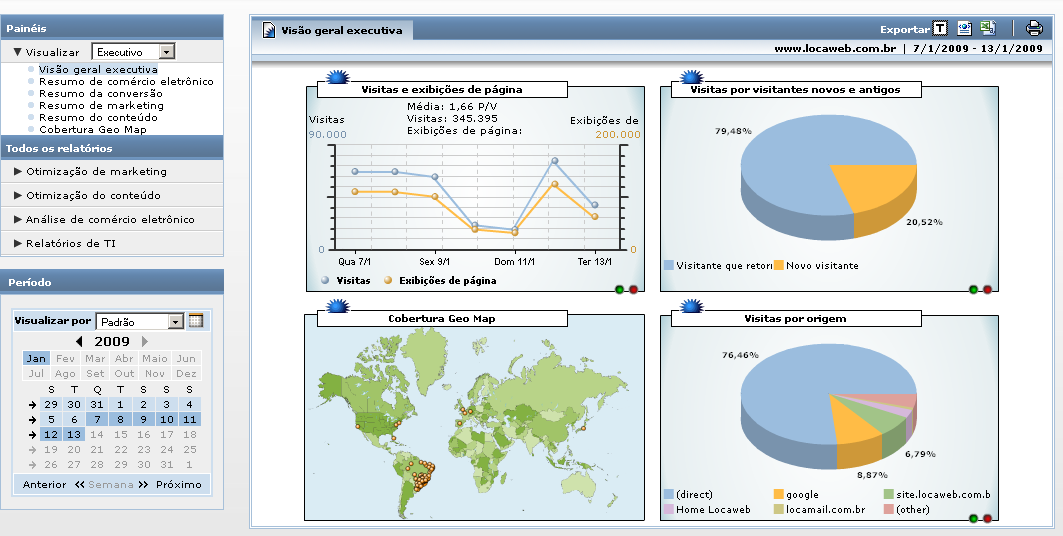Click the report page icon beside Visão geral executiva

(x=269, y=30)
